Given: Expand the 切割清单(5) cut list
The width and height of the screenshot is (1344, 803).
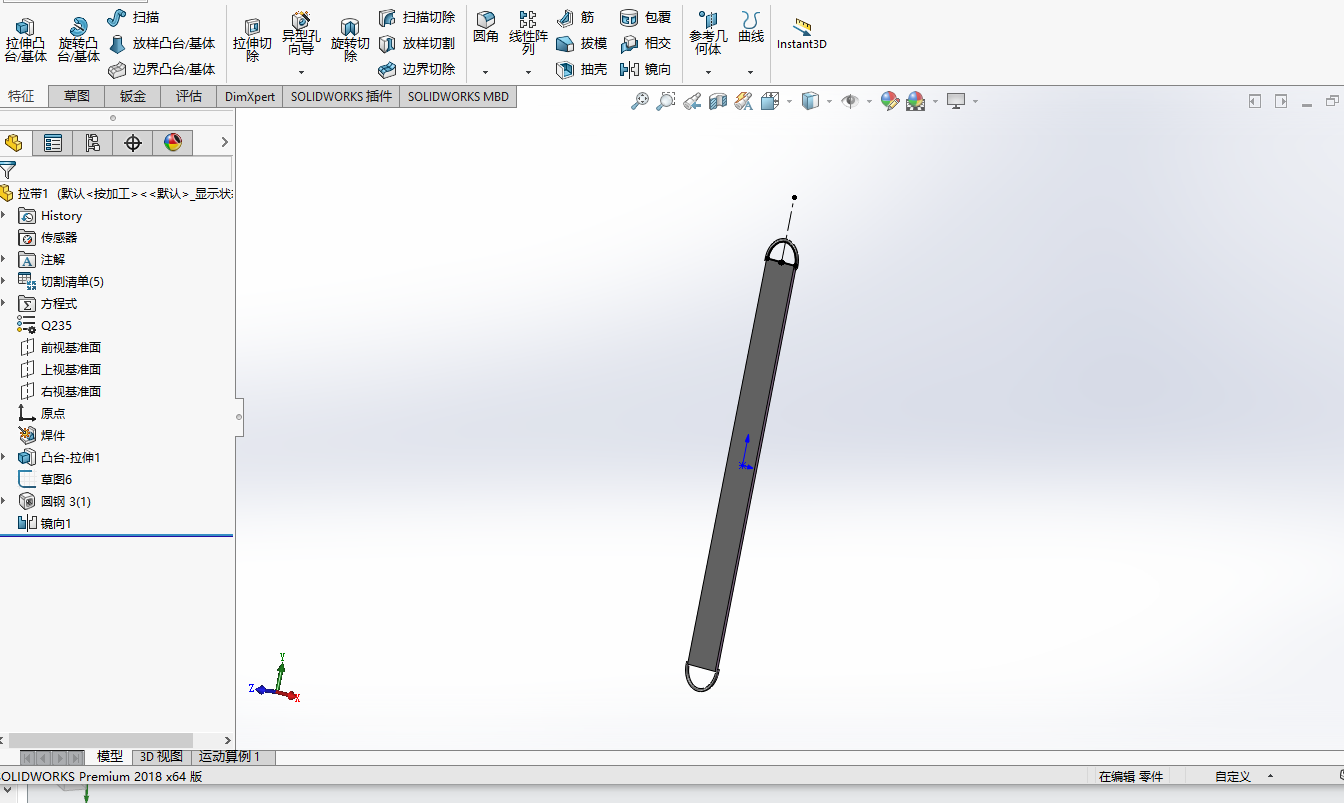Looking at the screenshot, I should point(4,281).
